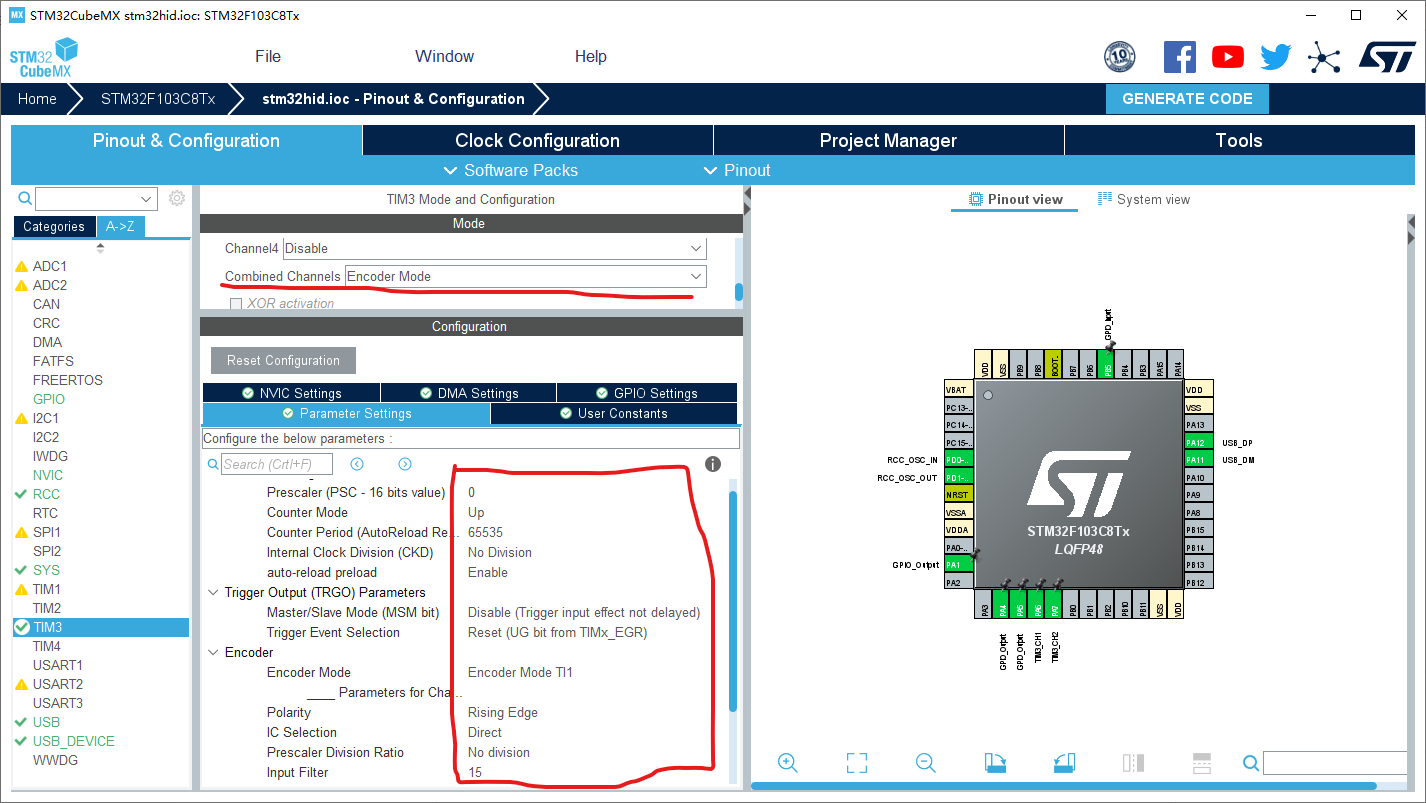1426x803 pixels.
Task: Click the parameter list vertical scrollbar
Action: 733,600
